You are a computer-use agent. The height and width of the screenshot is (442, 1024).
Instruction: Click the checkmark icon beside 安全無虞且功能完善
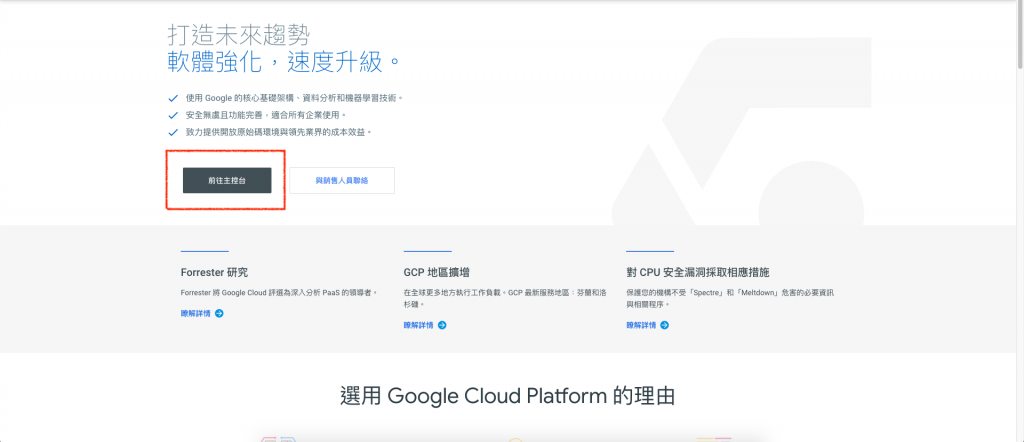pos(173,116)
